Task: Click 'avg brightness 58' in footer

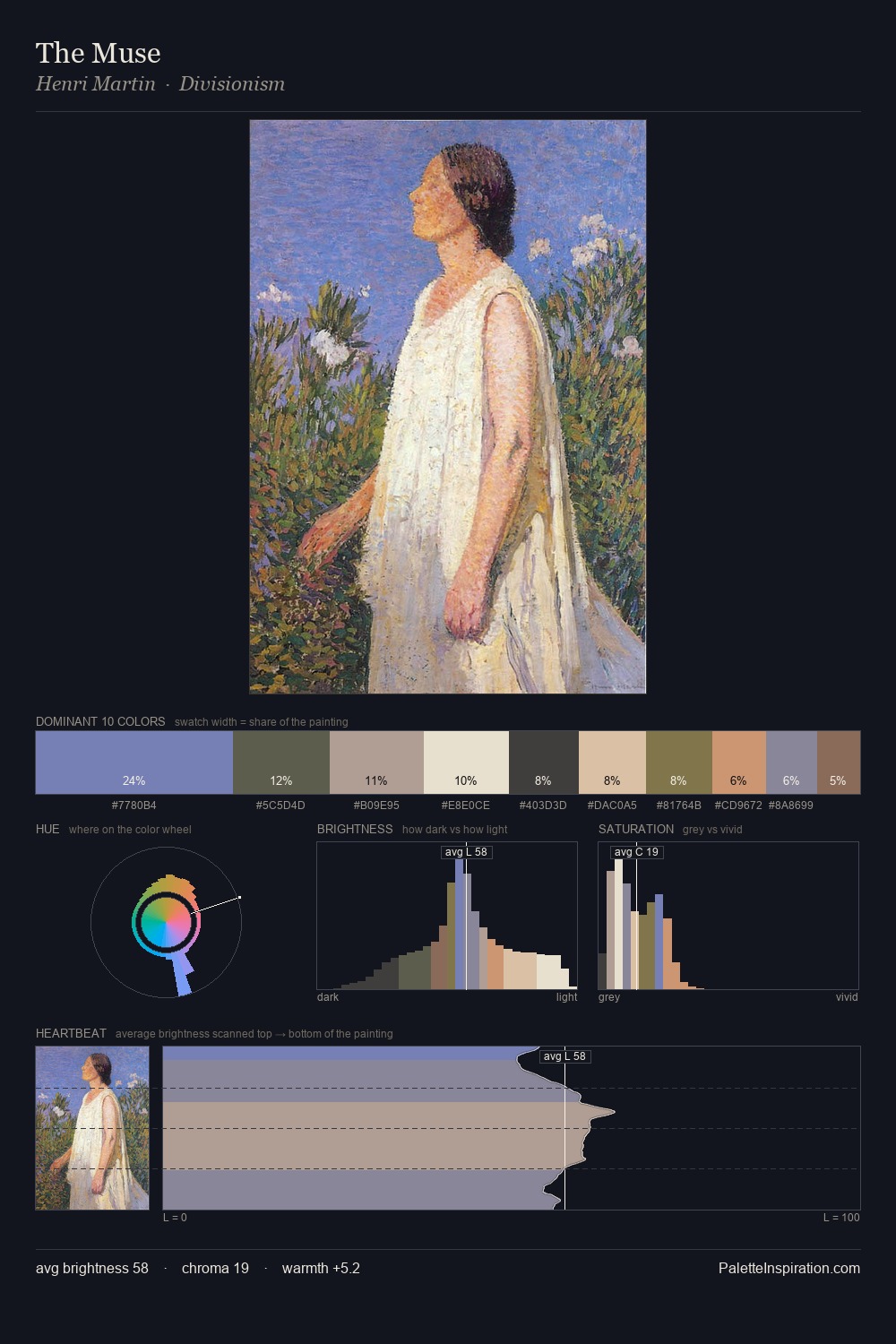Action: click(92, 1268)
